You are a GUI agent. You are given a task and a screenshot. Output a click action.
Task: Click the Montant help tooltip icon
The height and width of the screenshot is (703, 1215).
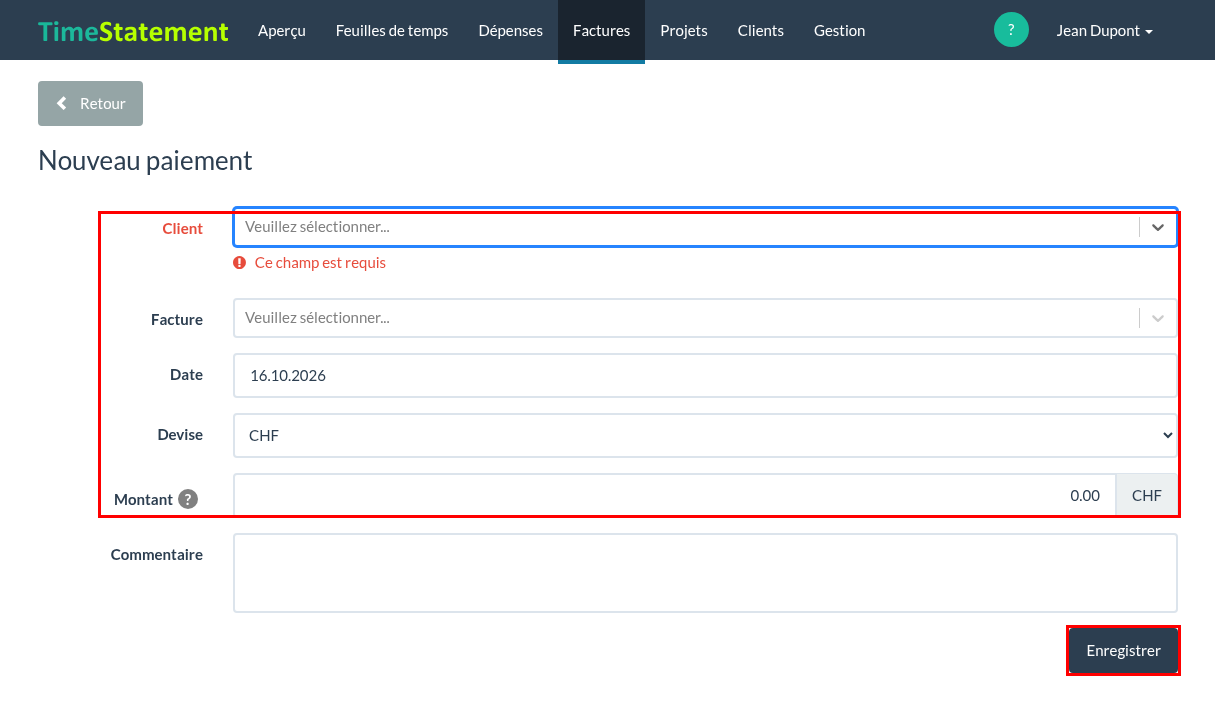pos(188,499)
